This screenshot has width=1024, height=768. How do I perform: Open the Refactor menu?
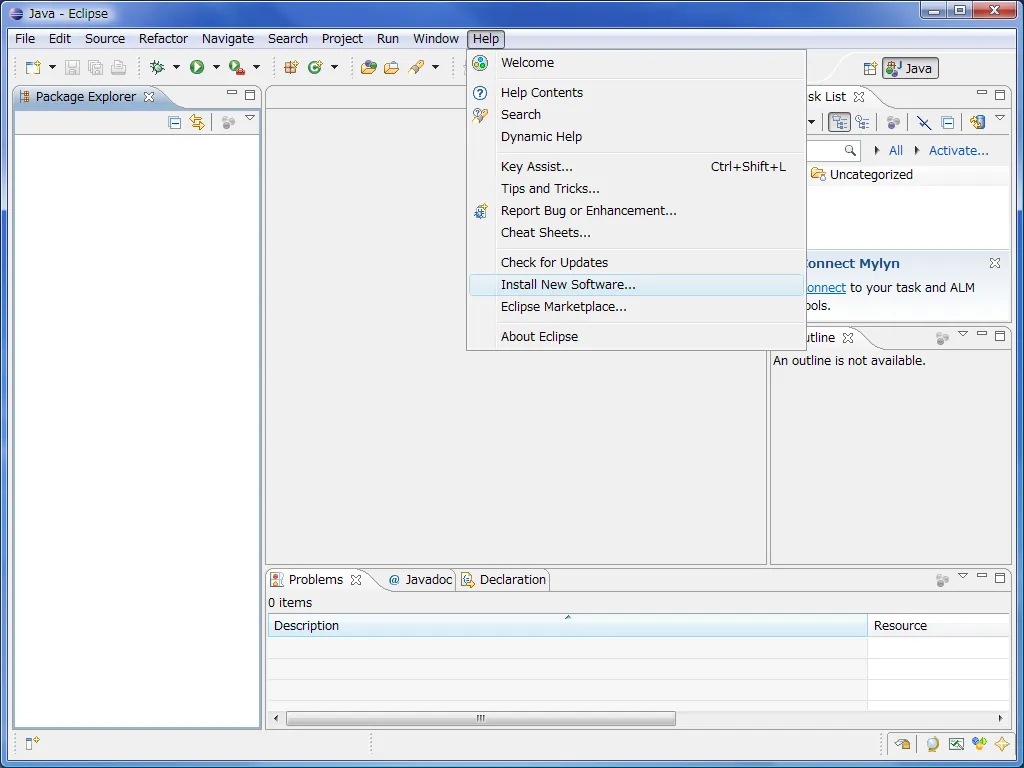tap(163, 39)
